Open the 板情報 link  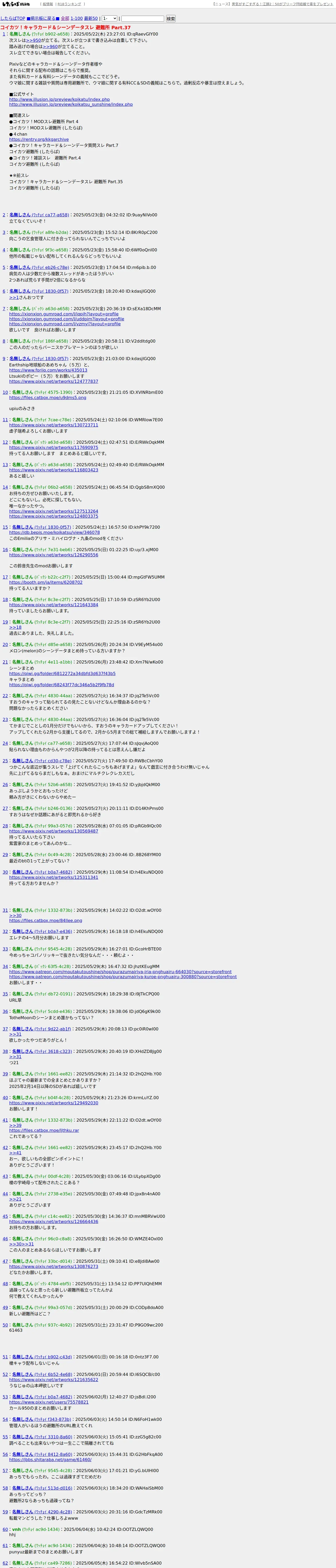point(48,4)
